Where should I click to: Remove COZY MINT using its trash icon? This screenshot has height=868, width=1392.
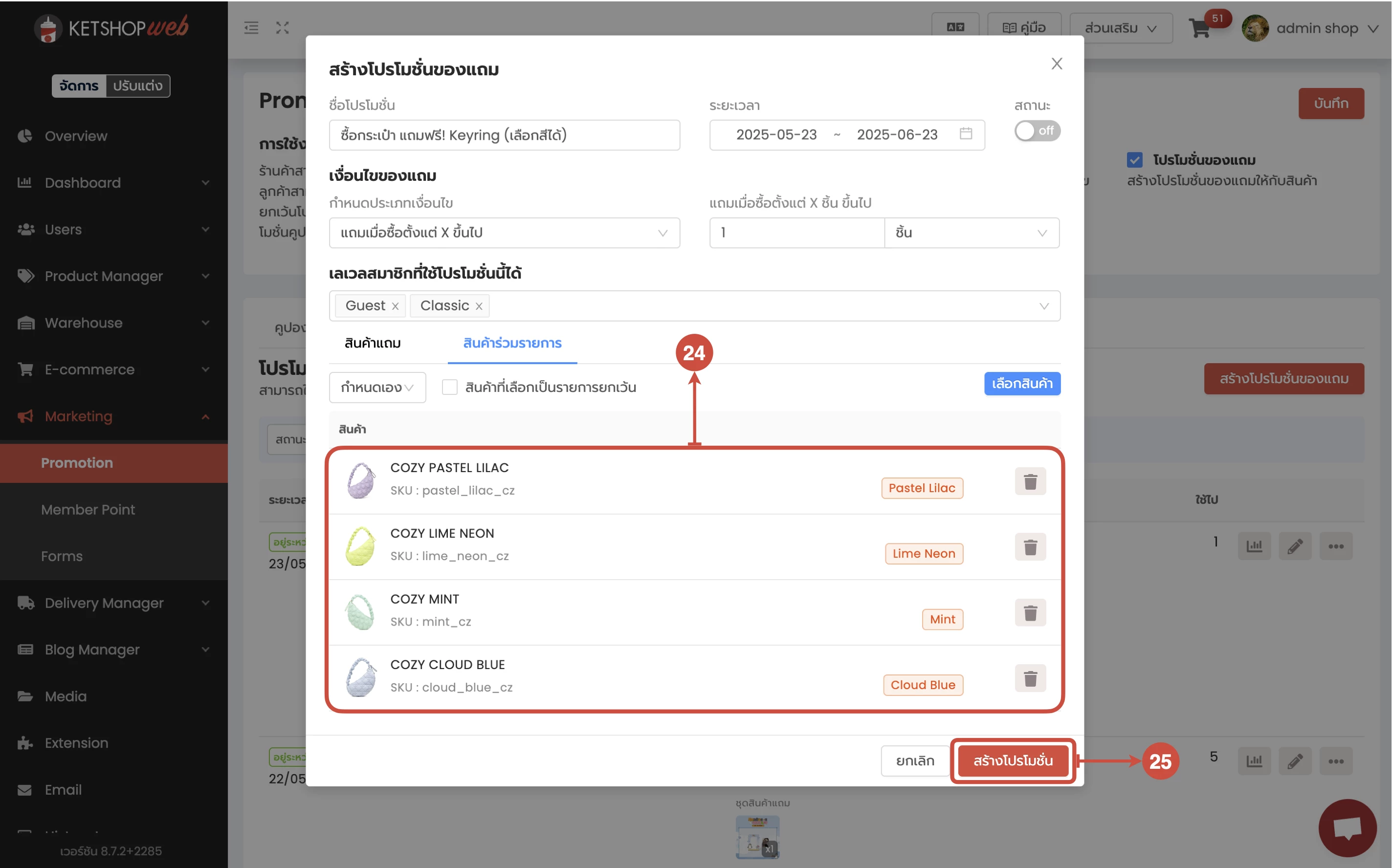pyautogui.click(x=1030, y=612)
